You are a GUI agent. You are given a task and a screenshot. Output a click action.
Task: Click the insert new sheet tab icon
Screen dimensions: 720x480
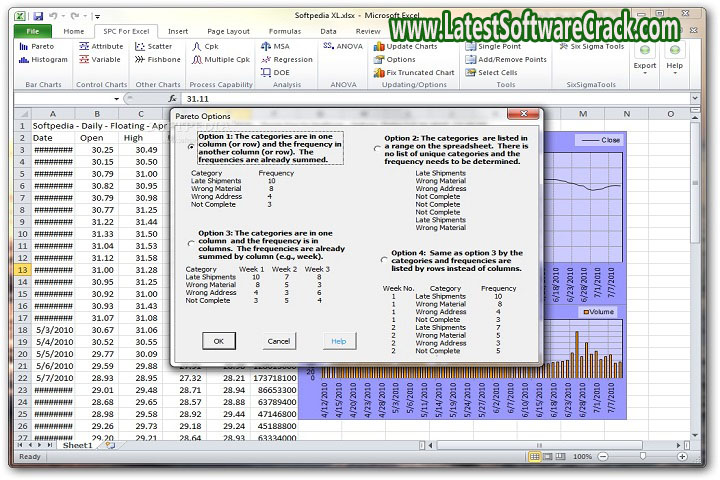(110, 445)
